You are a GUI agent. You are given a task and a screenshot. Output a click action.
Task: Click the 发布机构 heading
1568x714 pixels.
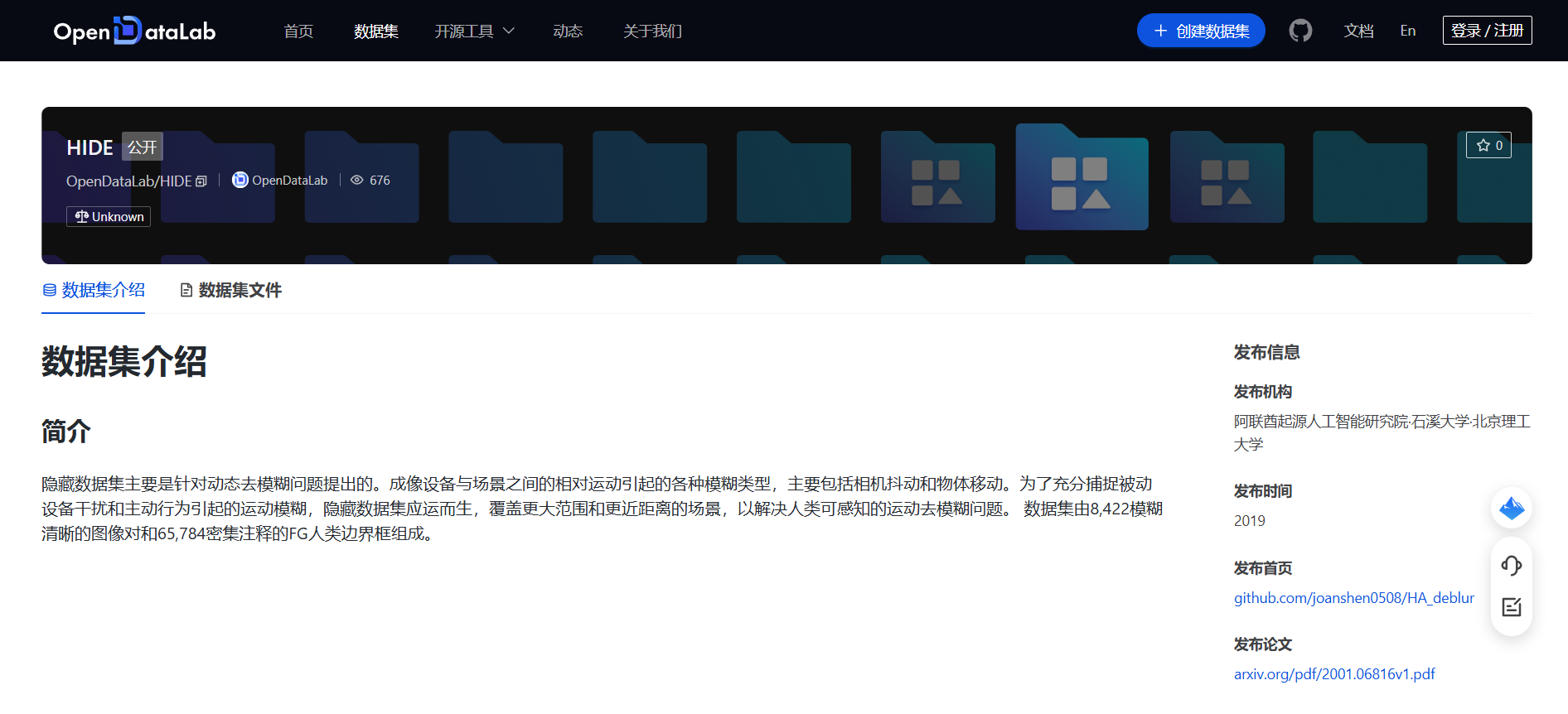coord(1263,392)
